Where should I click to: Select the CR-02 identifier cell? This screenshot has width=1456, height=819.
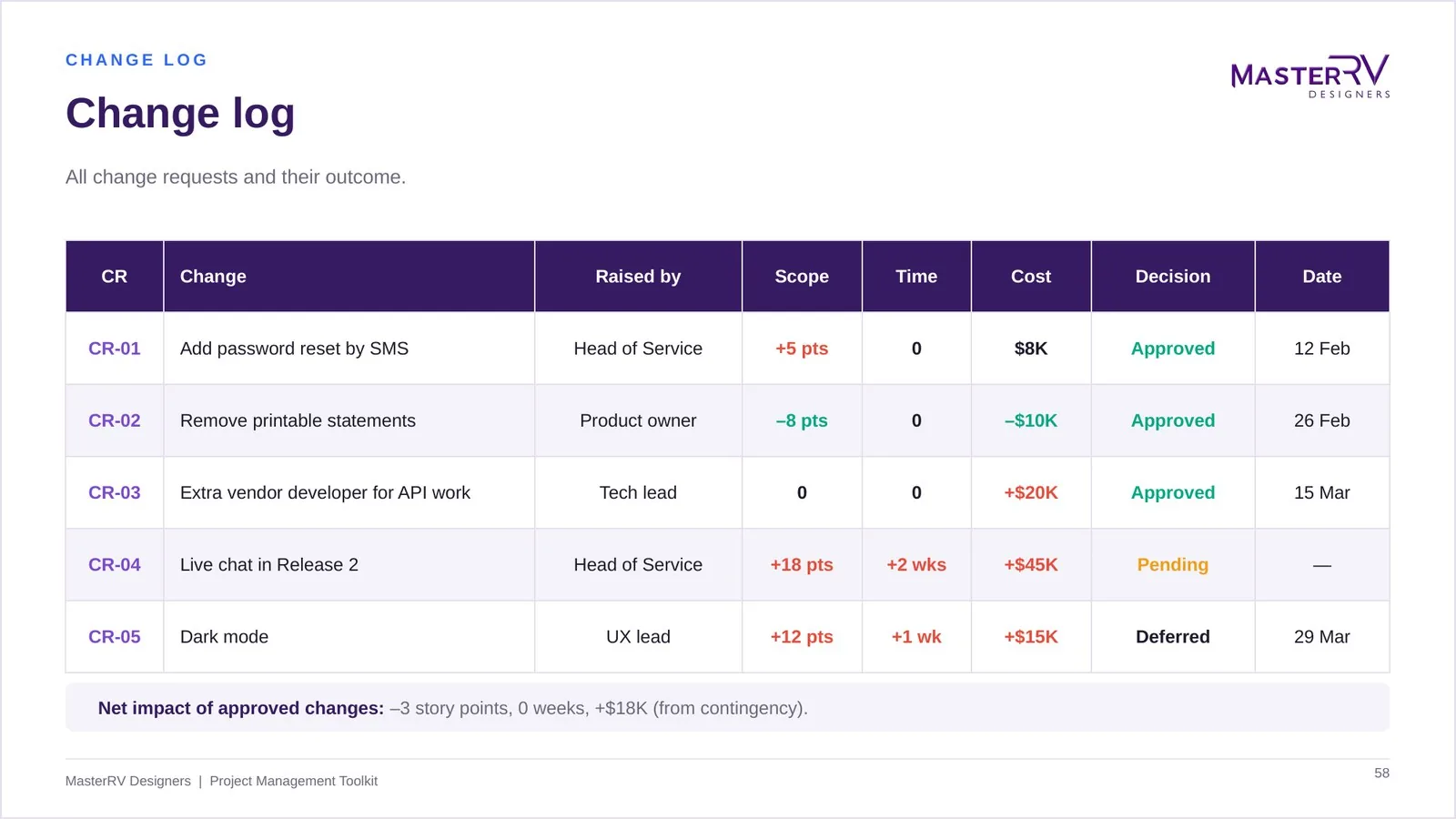(x=115, y=420)
